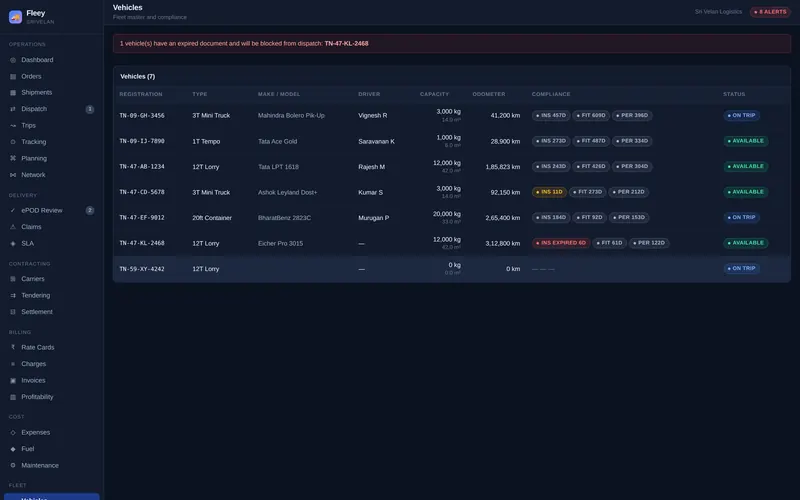The image size is (800, 500).
Task: Go to the Trips page
Action: click(x=52, y=126)
